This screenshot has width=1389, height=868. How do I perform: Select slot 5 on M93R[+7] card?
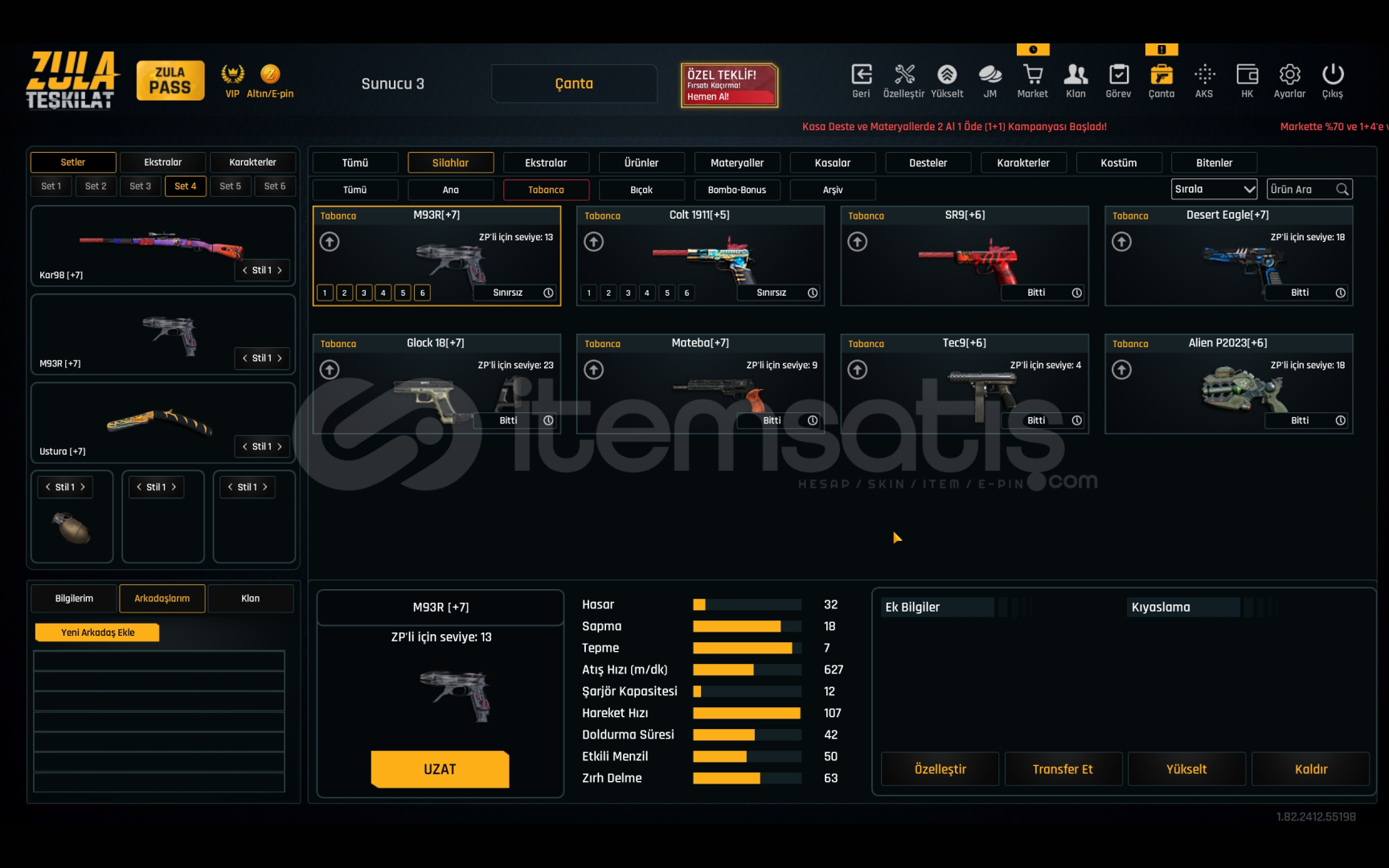click(404, 293)
